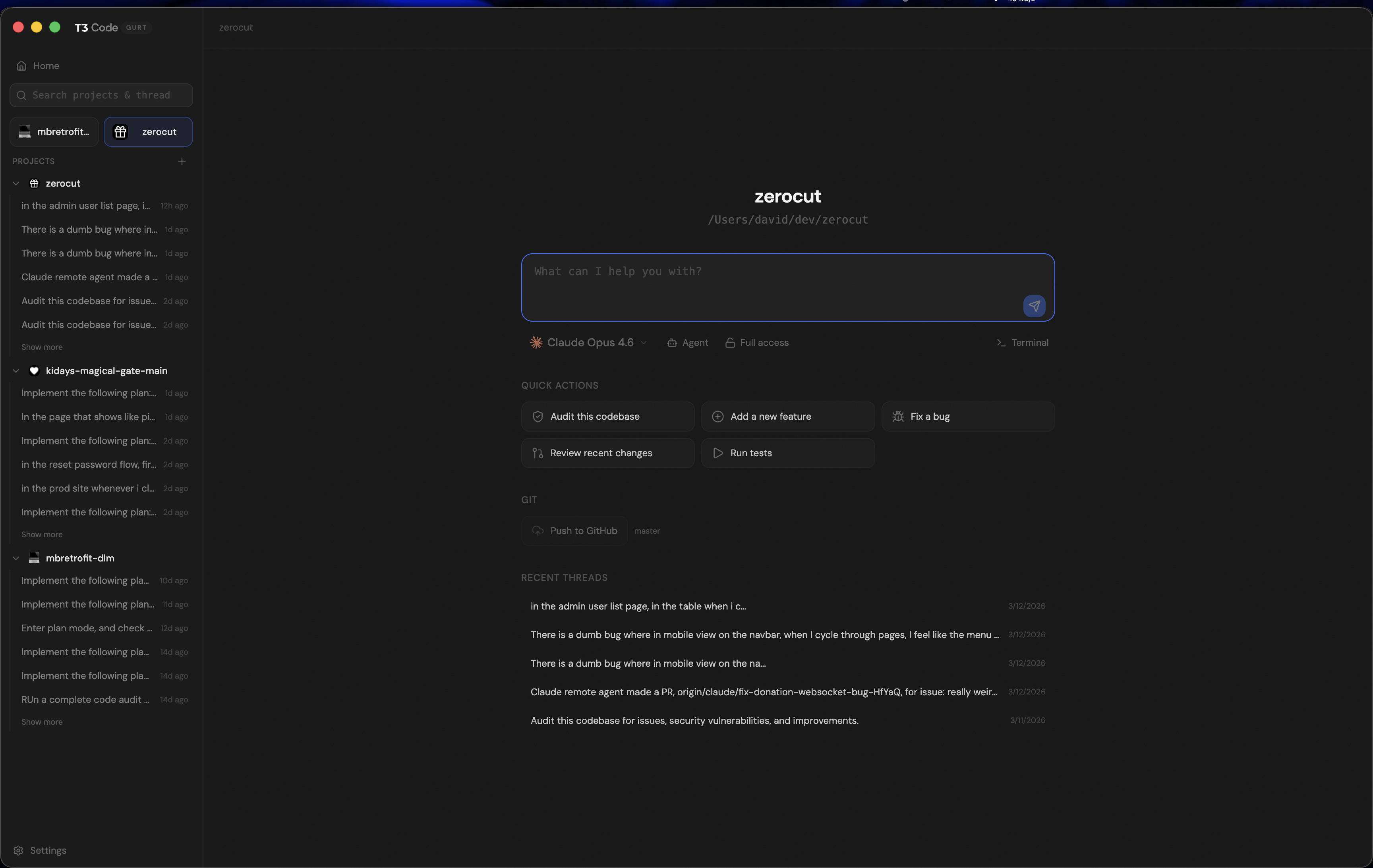Toggle Full access permission

(x=757, y=343)
